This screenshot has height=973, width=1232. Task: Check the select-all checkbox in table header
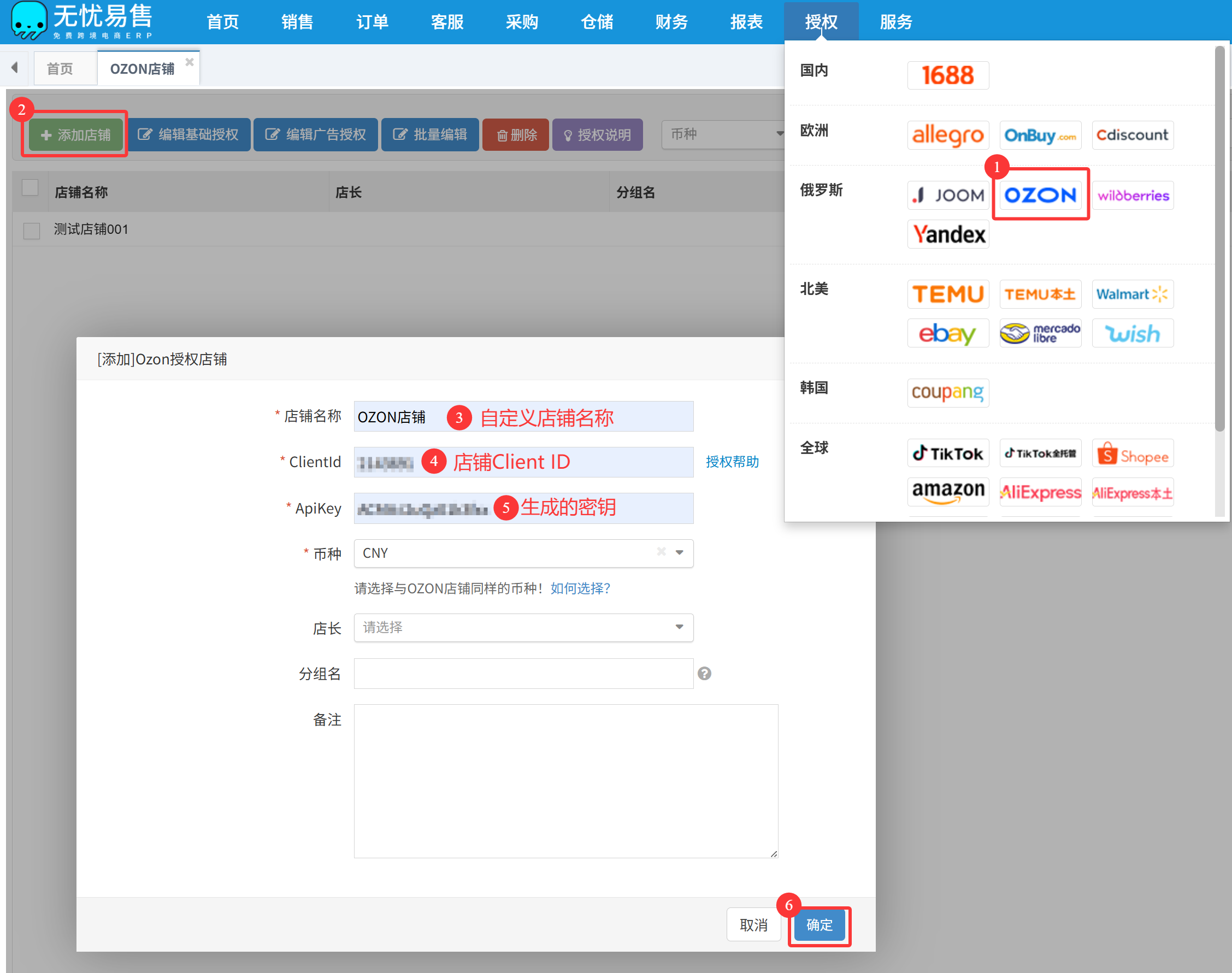tap(30, 187)
